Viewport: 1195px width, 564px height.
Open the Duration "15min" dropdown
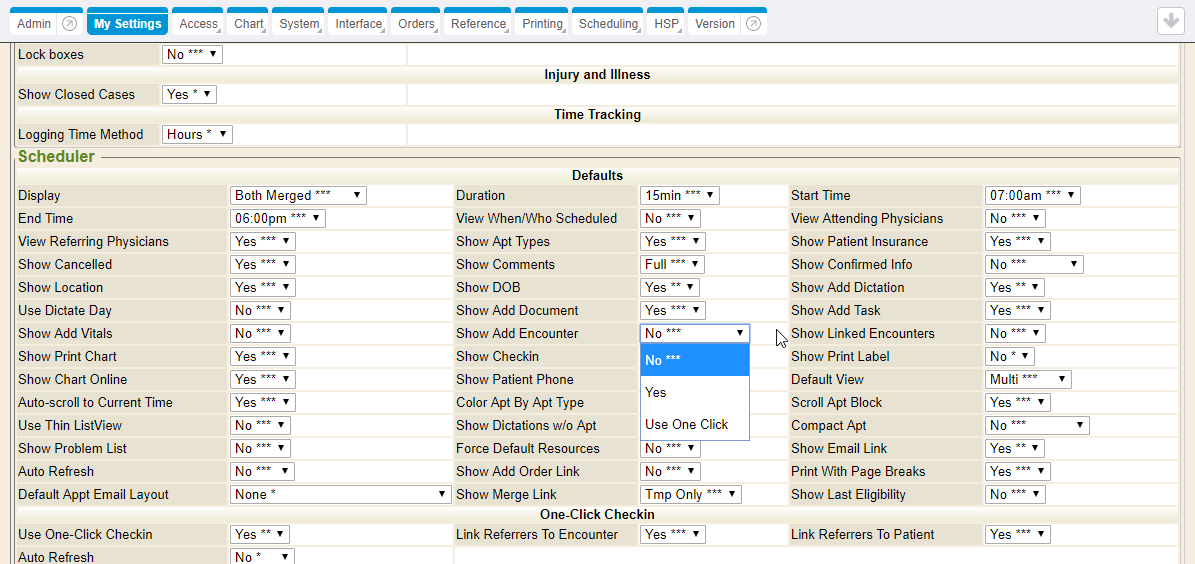(679, 196)
